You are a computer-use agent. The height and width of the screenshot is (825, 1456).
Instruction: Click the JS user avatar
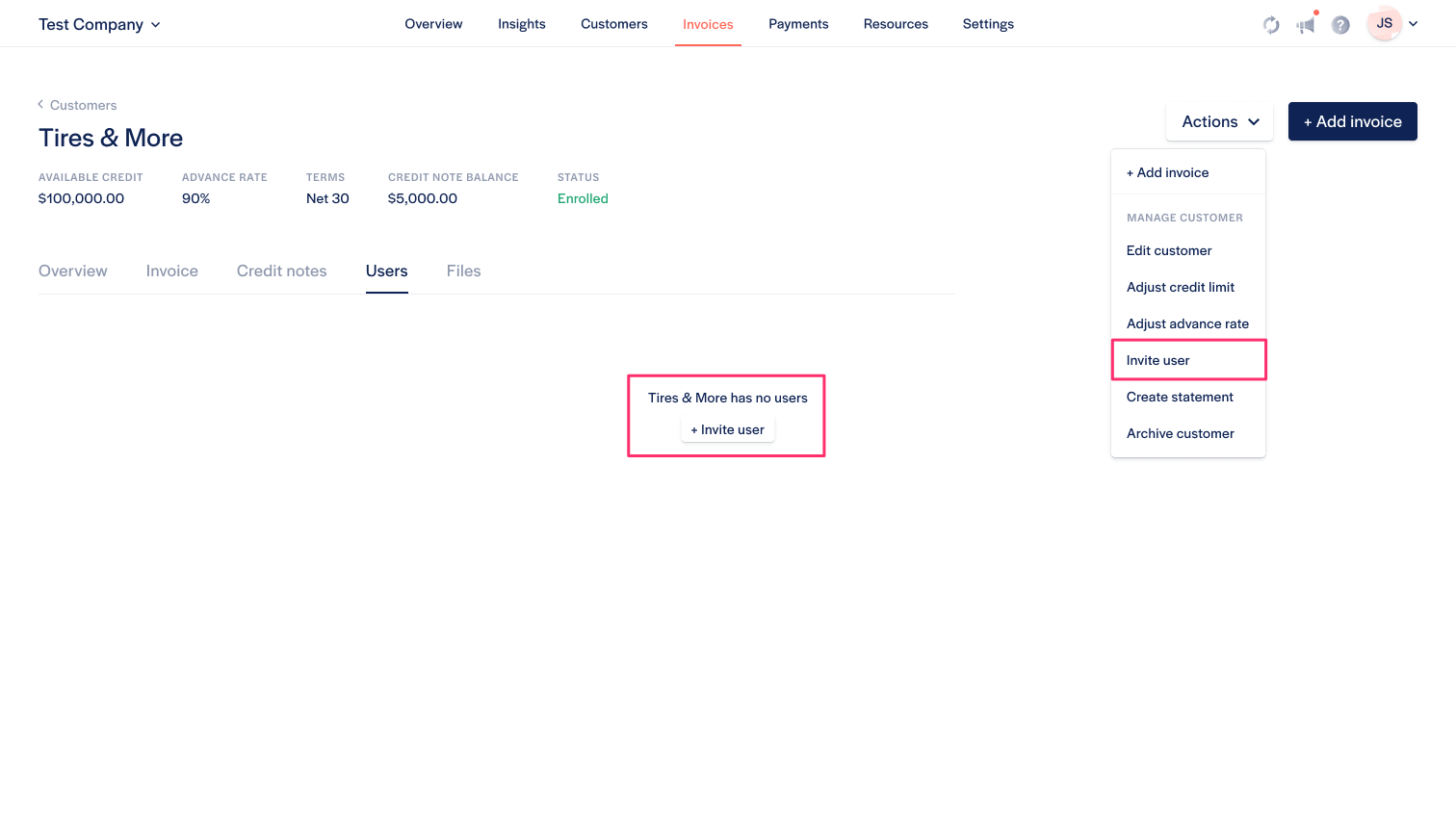[1384, 24]
